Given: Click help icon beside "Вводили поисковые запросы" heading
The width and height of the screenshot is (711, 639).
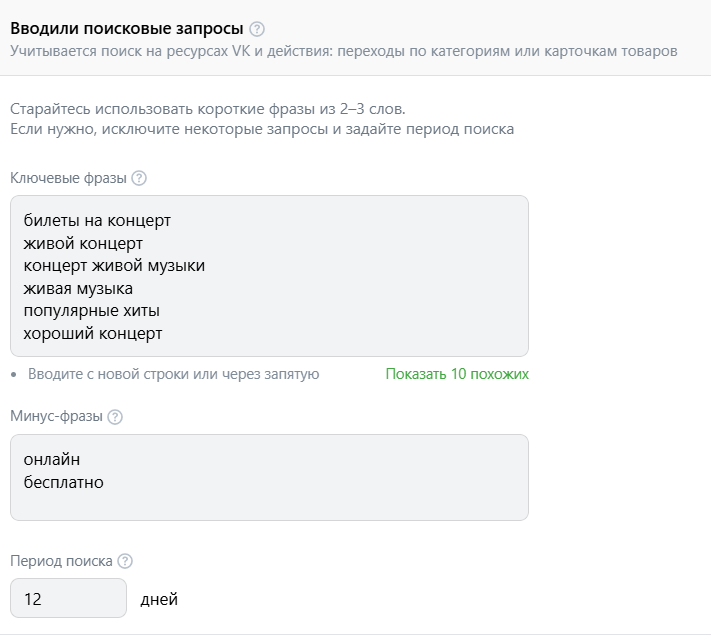Looking at the screenshot, I should (258, 28).
